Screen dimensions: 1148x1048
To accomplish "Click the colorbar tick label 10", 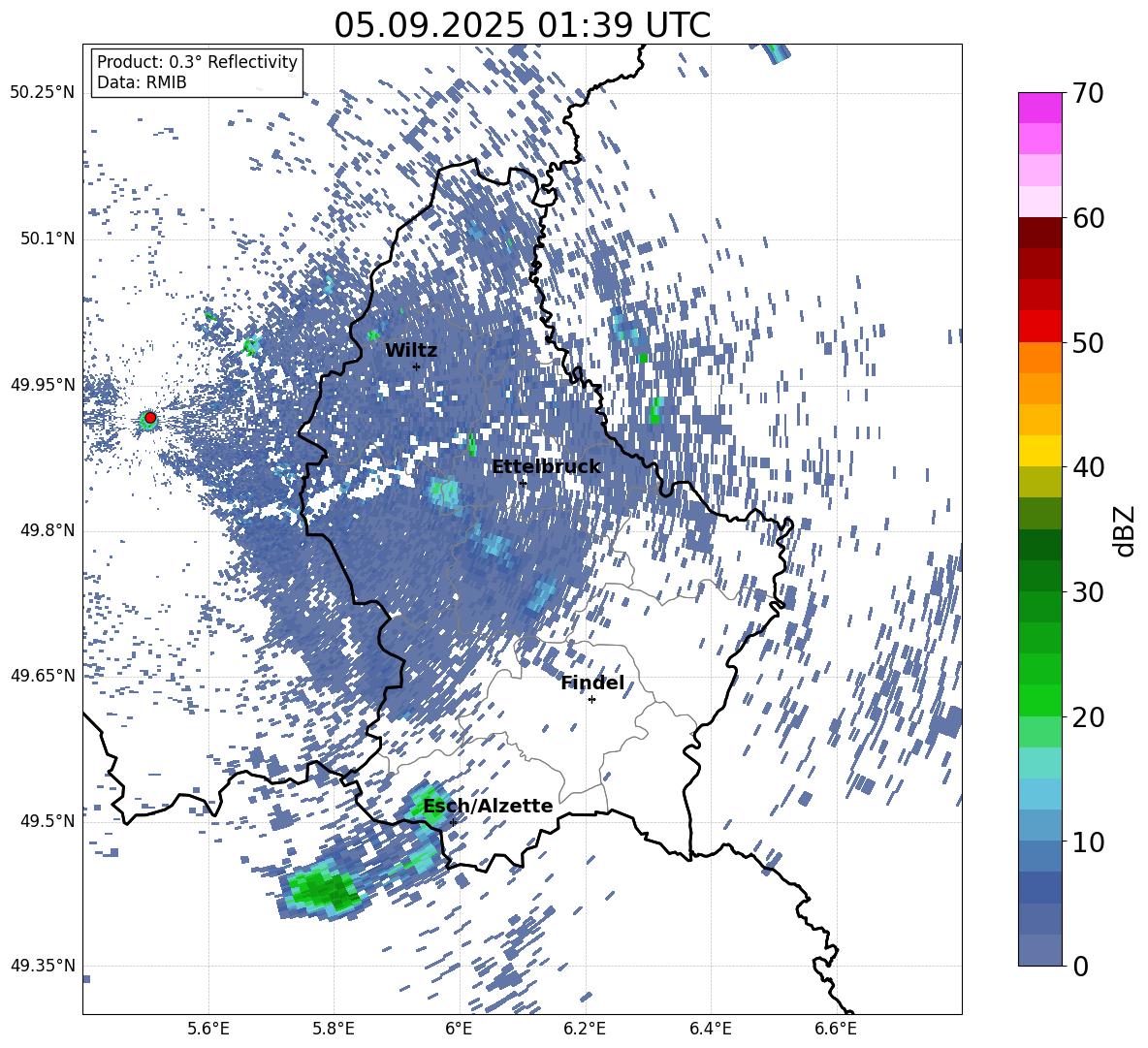I will pyautogui.click(x=1088, y=842).
